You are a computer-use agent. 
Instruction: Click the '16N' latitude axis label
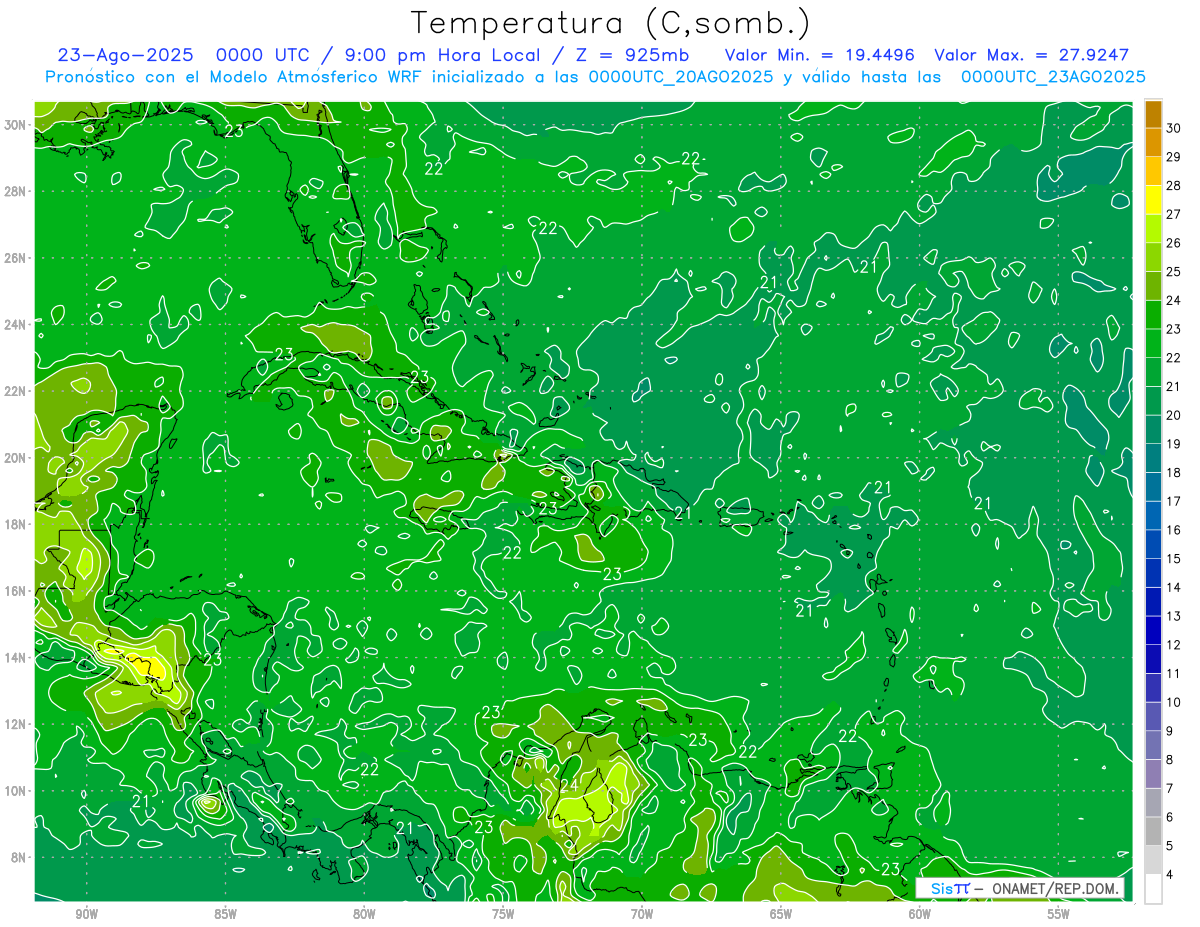tap(15, 591)
